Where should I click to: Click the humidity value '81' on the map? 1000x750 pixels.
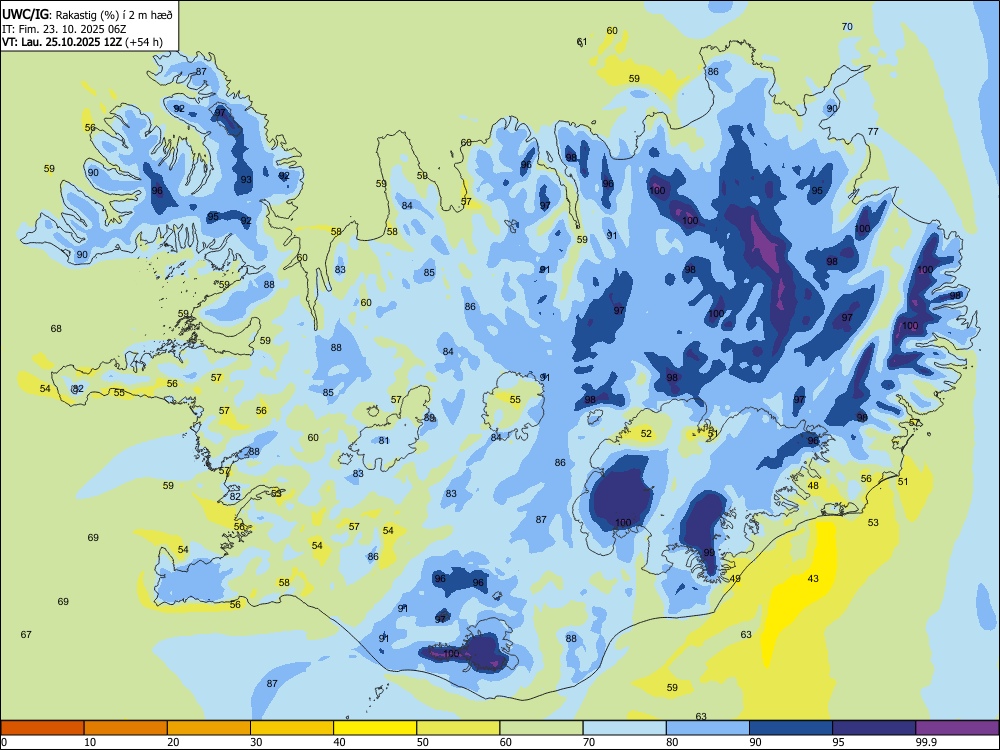384,441
